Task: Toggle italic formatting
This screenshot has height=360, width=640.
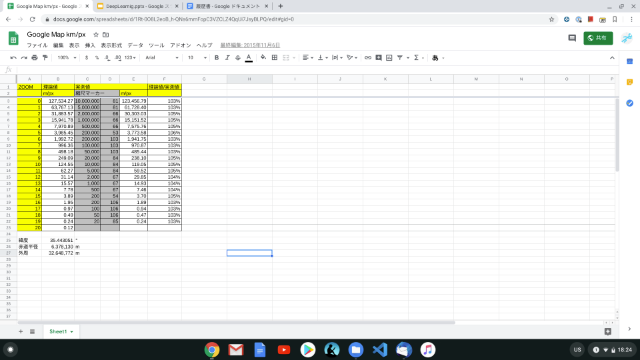Action: (227, 58)
